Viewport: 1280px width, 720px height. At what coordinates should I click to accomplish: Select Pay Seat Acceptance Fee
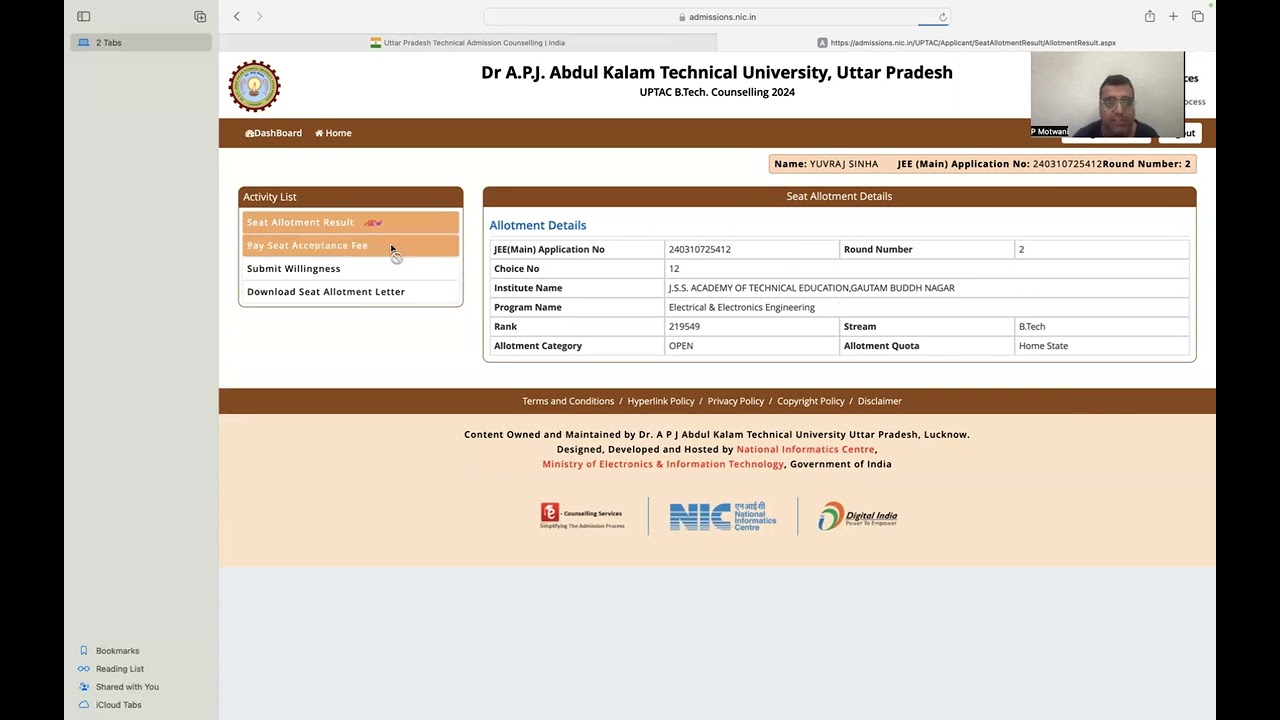pyautogui.click(x=350, y=245)
